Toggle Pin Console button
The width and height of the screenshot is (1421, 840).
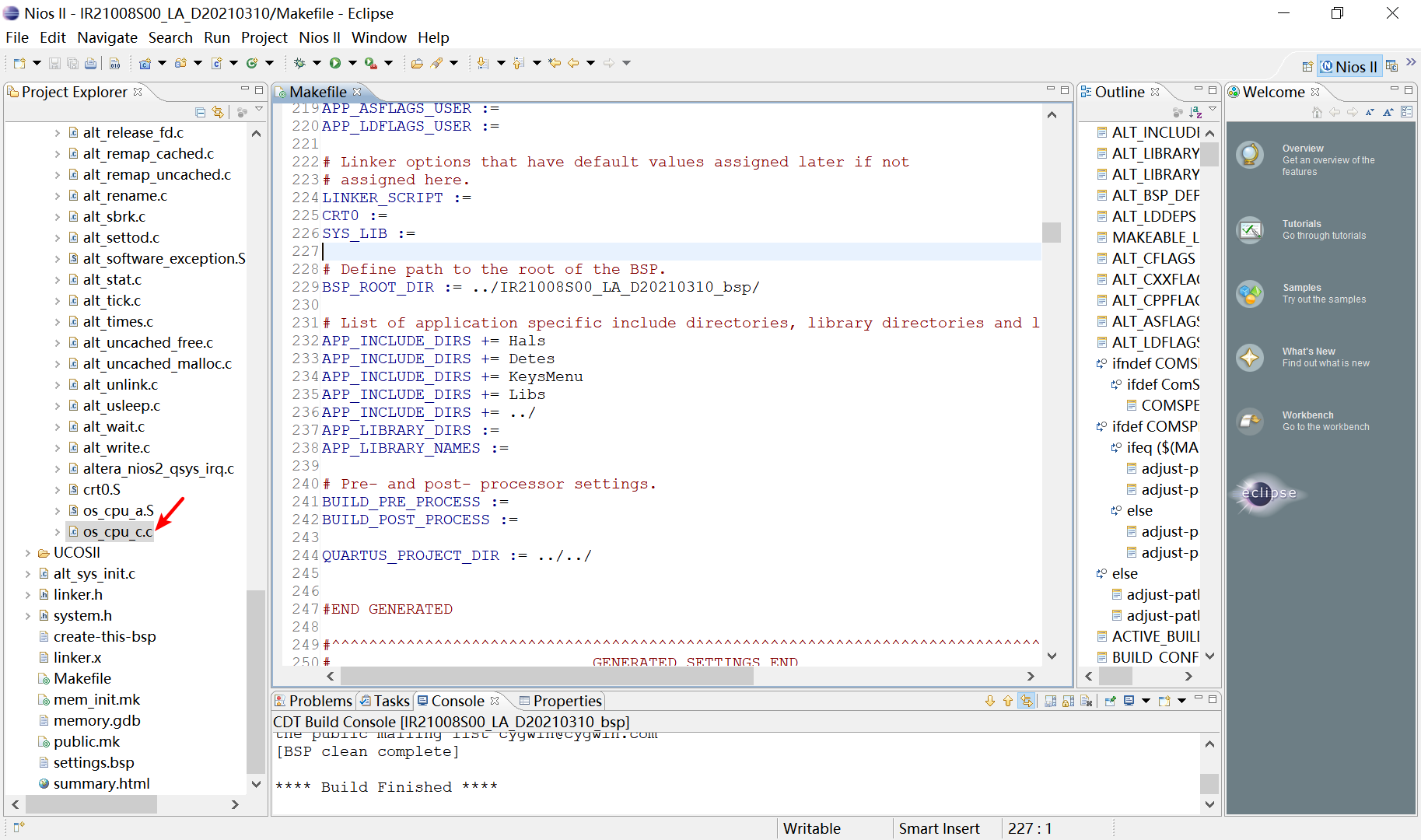pos(1110,701)
